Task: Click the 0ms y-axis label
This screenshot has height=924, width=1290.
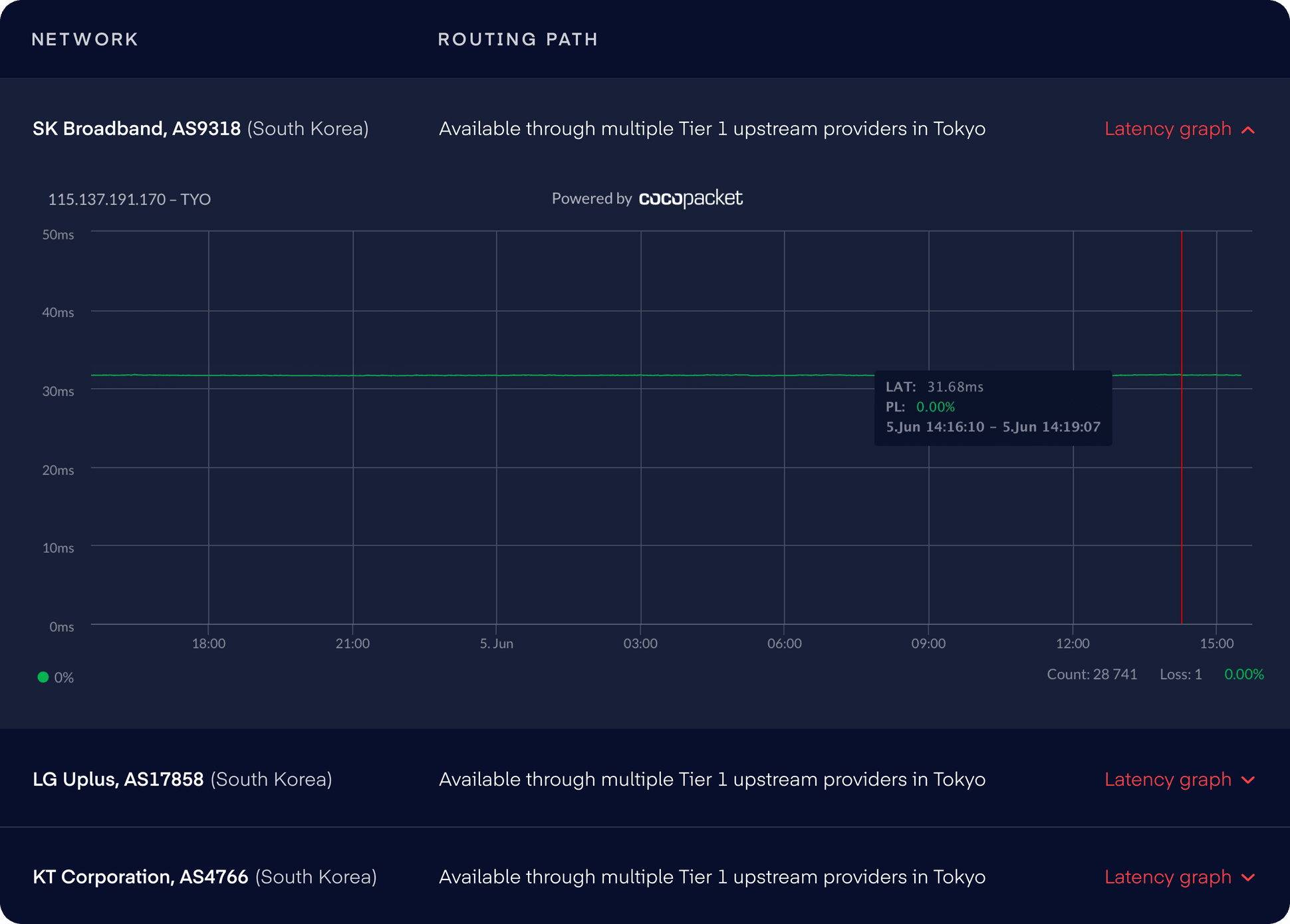Action: pyautogui.click(x=62, y=627)
